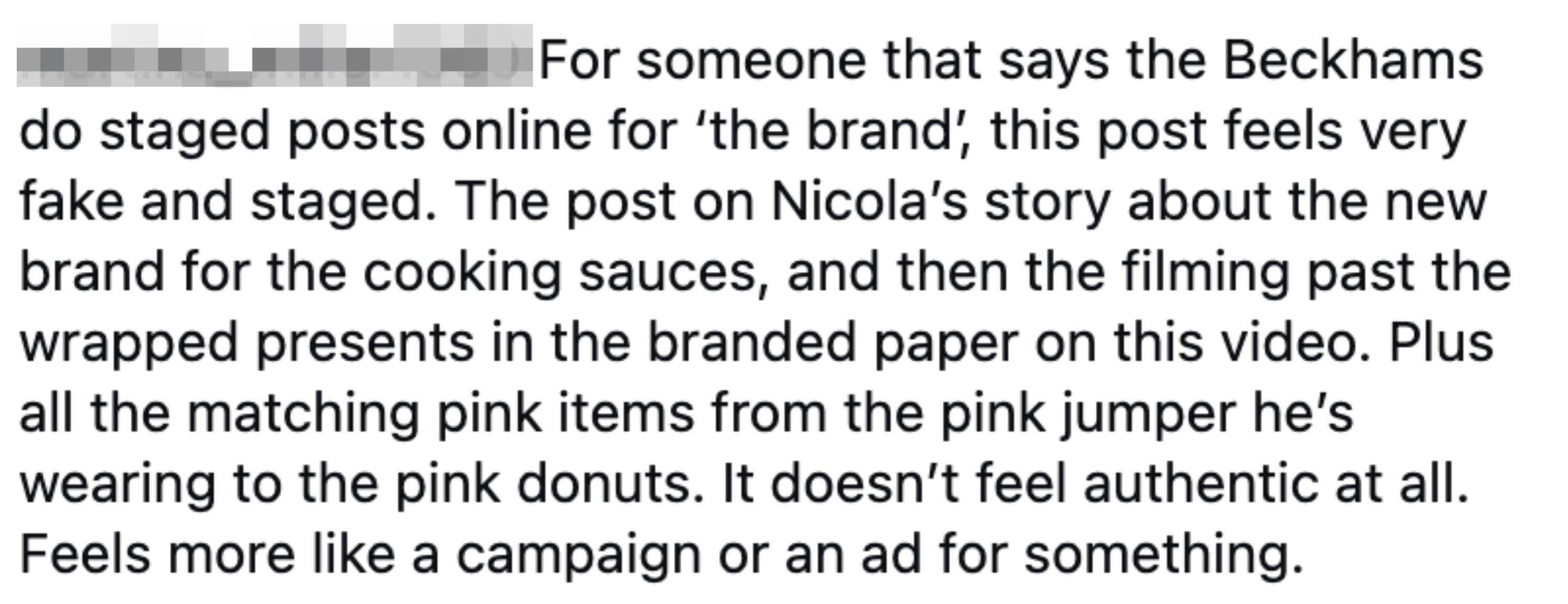The height and width of the screenshot is (604, 1568).
Task: Click the word 'wrapped' in the comment
Action: [129, 344]
